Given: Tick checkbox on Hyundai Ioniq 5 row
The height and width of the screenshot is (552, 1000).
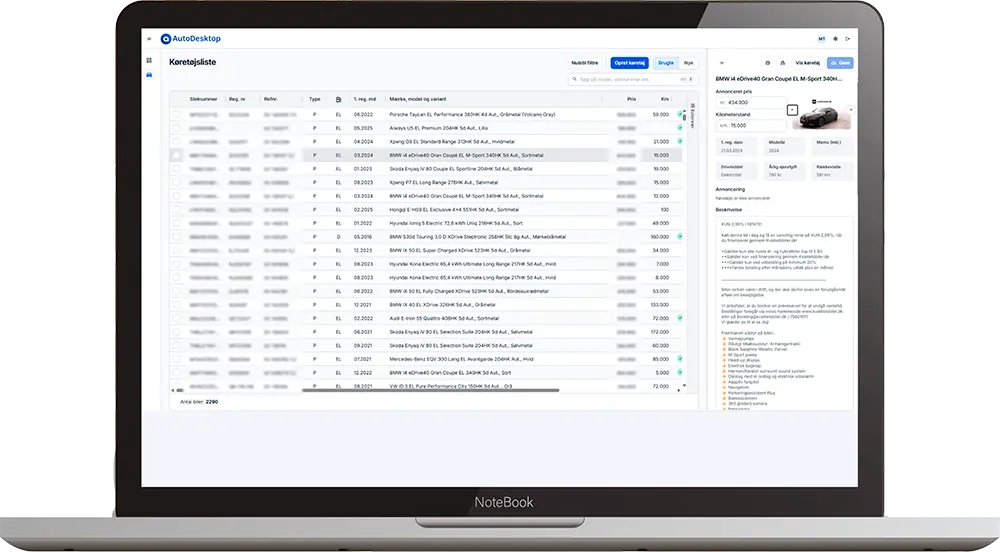Looking at the screenshot, I should [177, 223].
